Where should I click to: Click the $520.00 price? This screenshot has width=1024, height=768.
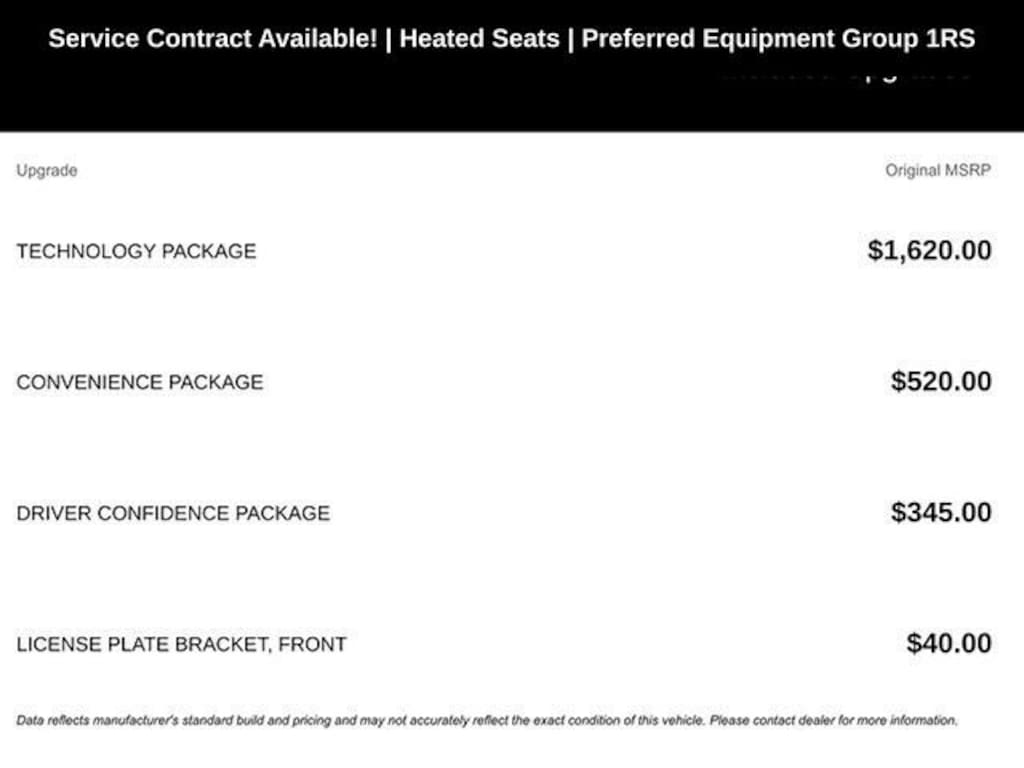[941, 381]
